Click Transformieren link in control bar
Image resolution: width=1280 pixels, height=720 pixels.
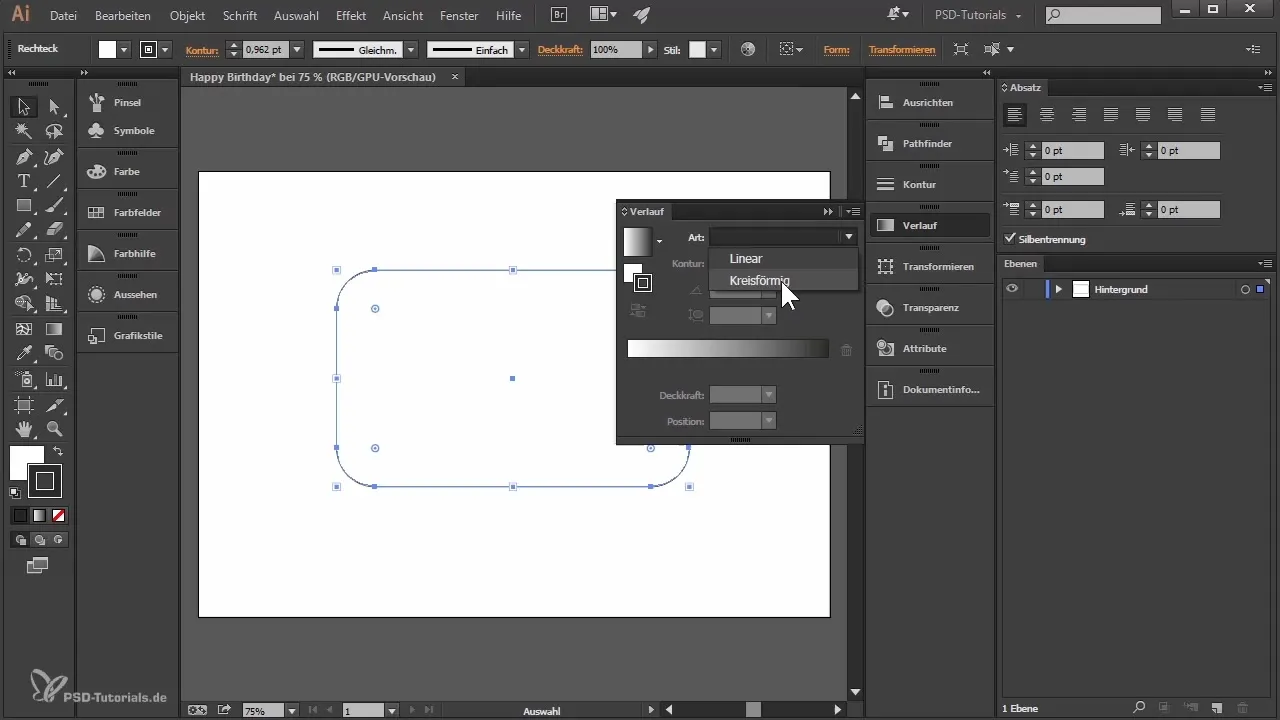coord(902,49)
